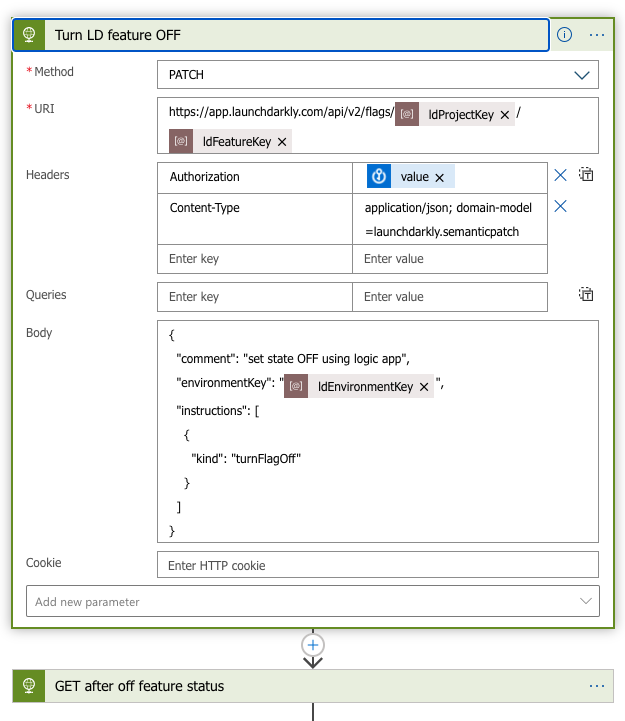The height and width of the screenshot is (721, 625).
Task: Click the ldEnvironmentKey parameter icon
Action: point(296,386)
